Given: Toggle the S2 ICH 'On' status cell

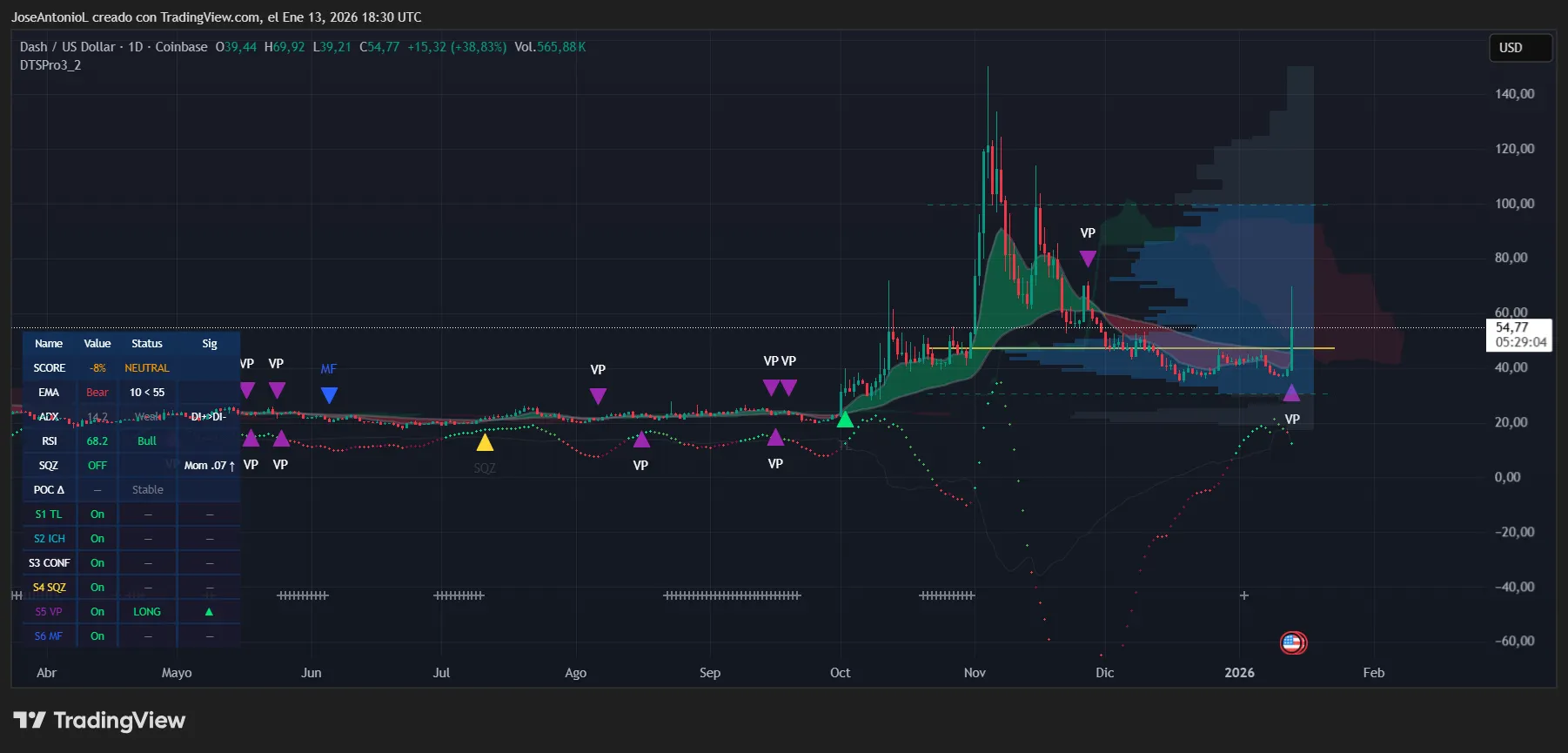Looking at the screenshot, I should click(x=97, y=539).
